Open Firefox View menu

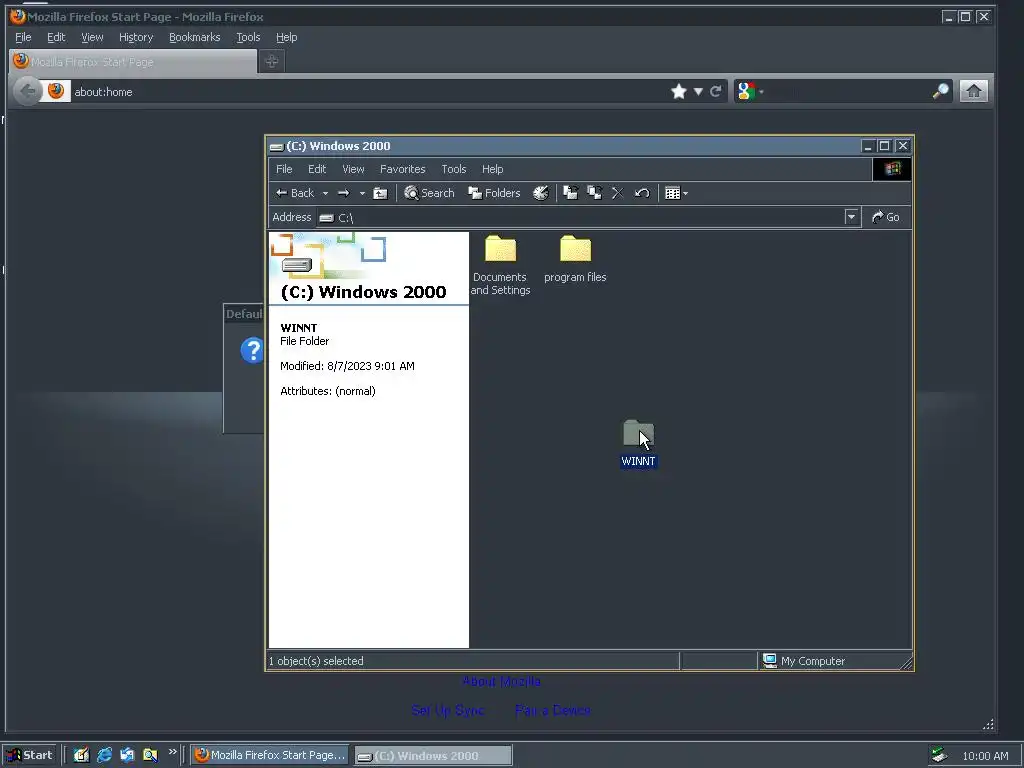click(x=92, y=37)
